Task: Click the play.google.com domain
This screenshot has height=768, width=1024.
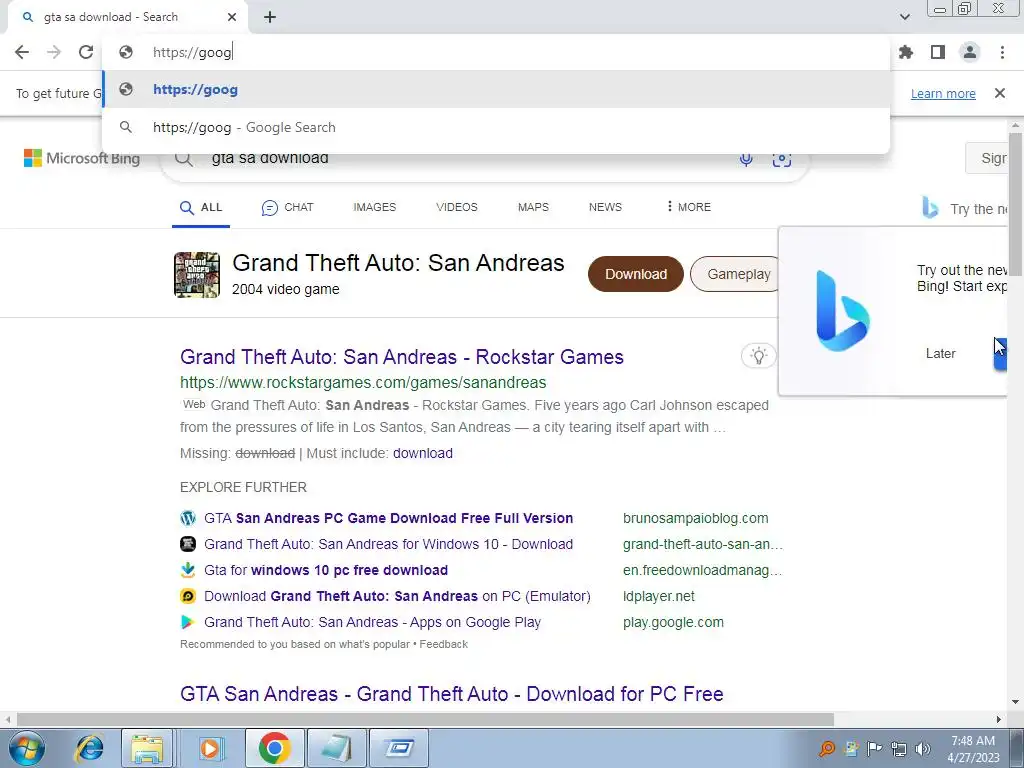Action: (x=673, y=622)
